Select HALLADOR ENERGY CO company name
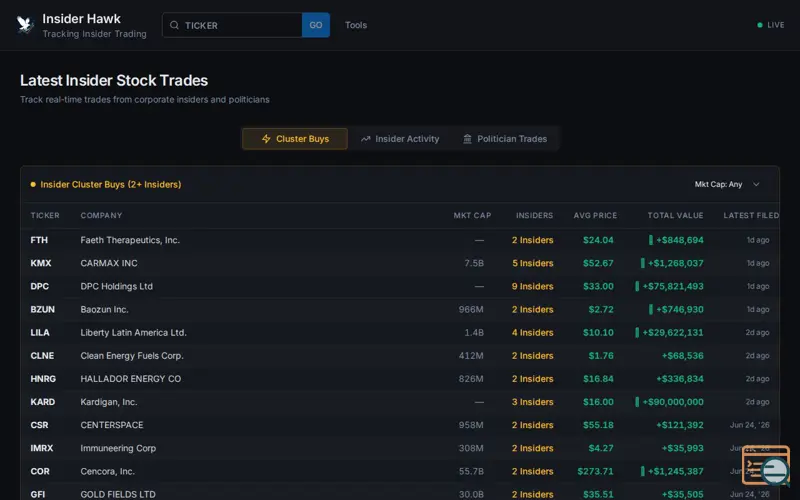The image size is (800, 500). (x=131, y=379)
